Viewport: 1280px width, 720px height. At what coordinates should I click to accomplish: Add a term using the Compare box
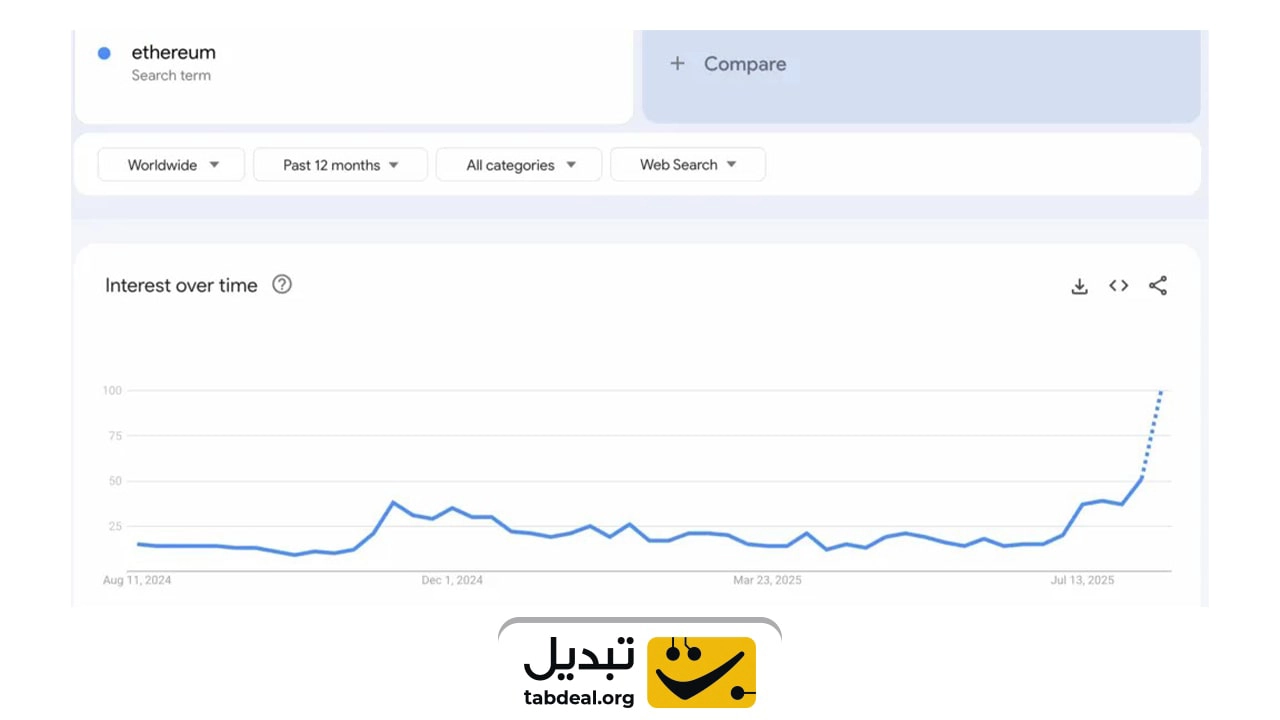click(745, 63)
